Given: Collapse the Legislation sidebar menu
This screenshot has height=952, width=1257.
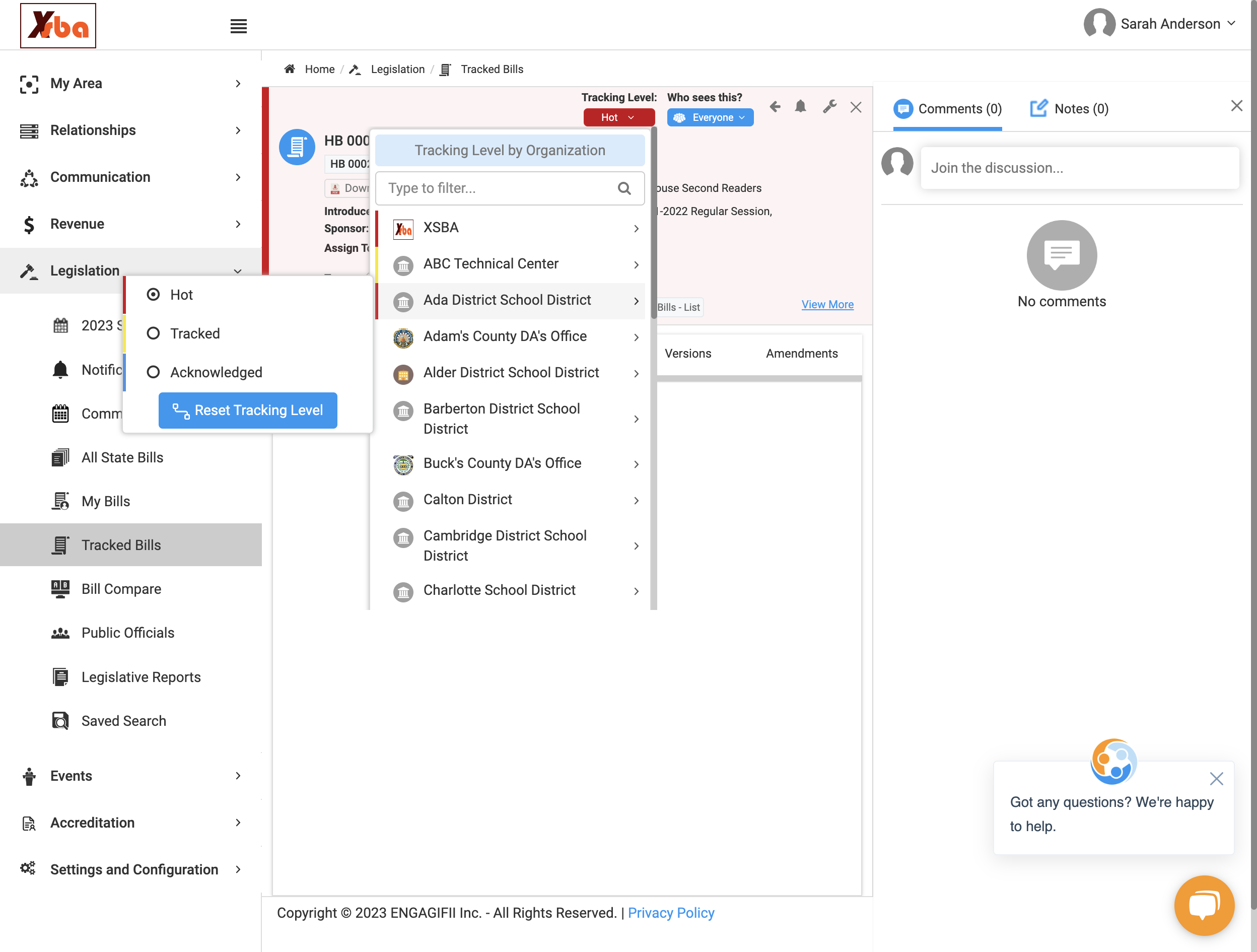Looking at the screenshot, I should (x=131, y=270).
